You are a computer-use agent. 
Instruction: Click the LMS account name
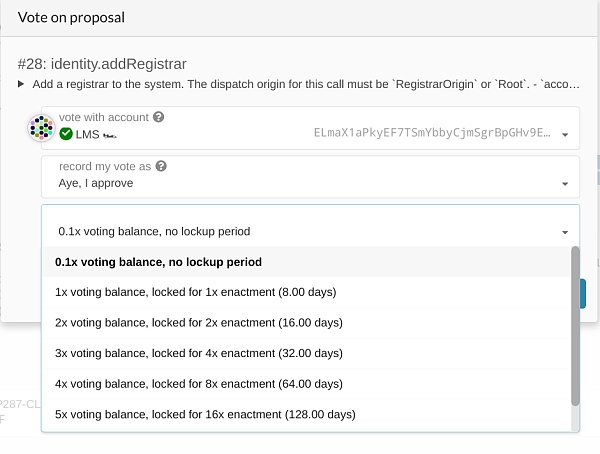click(87, 133)
